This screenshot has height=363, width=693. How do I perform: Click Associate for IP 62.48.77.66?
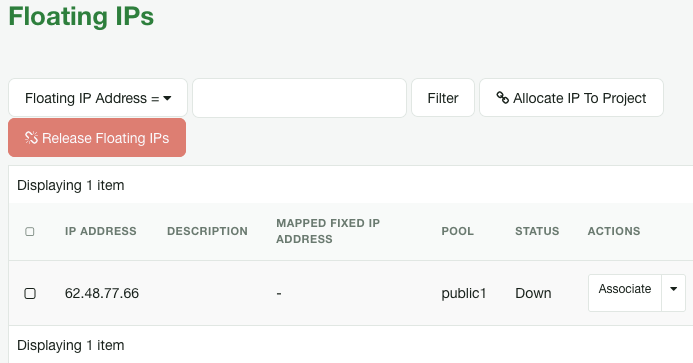coord(624,293)
